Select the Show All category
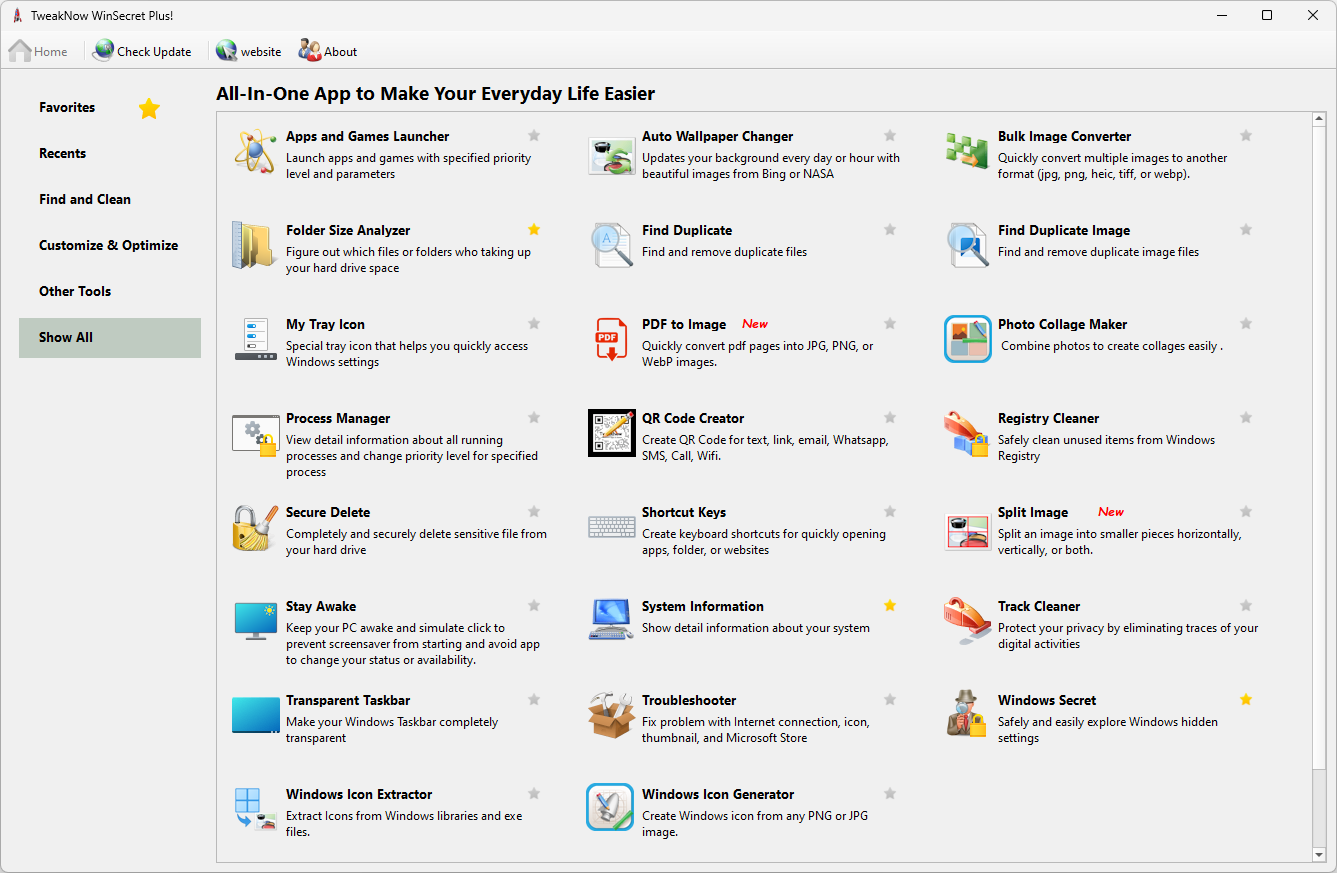The image size is (1337, 873). point(110,338)
